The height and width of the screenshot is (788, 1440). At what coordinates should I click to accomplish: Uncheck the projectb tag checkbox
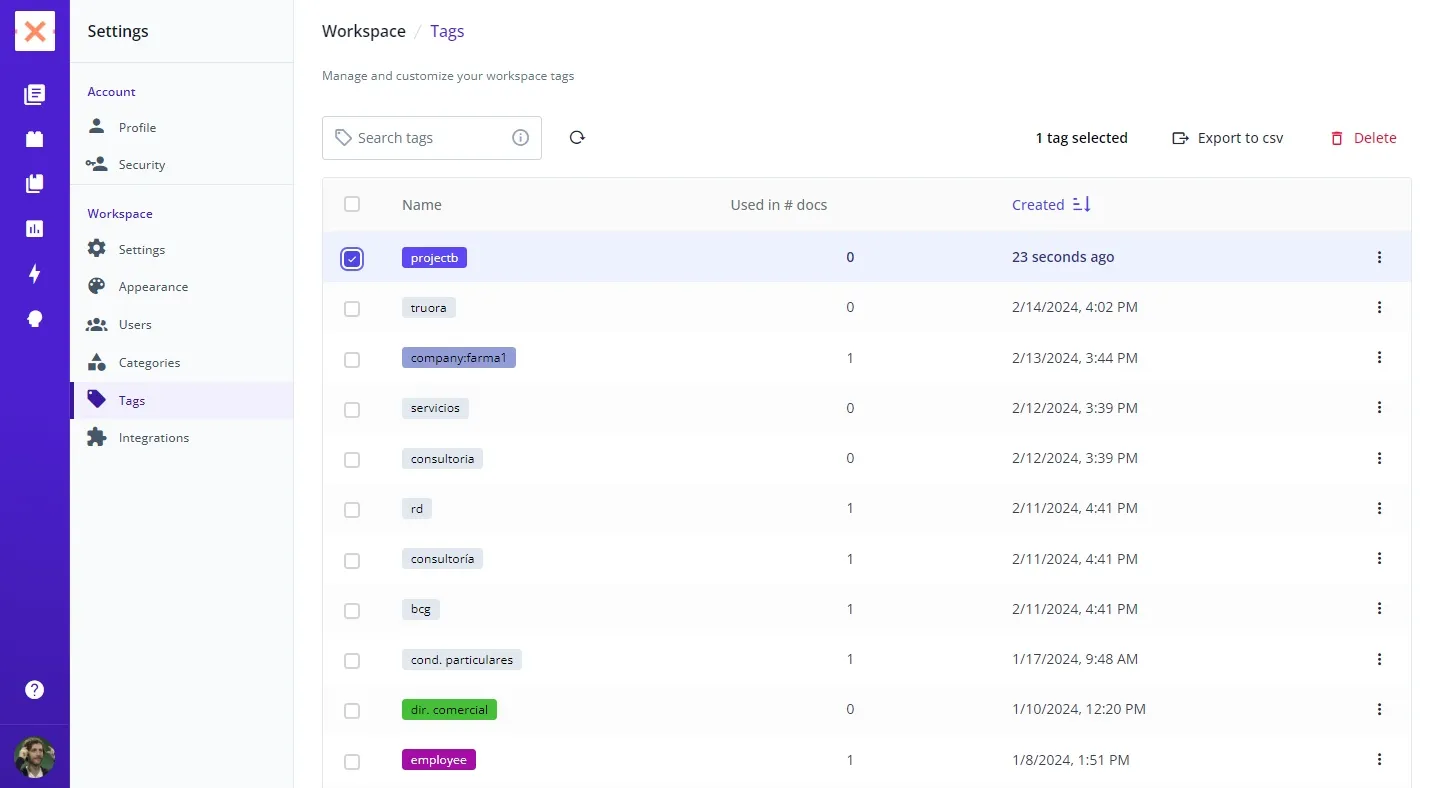352,259
